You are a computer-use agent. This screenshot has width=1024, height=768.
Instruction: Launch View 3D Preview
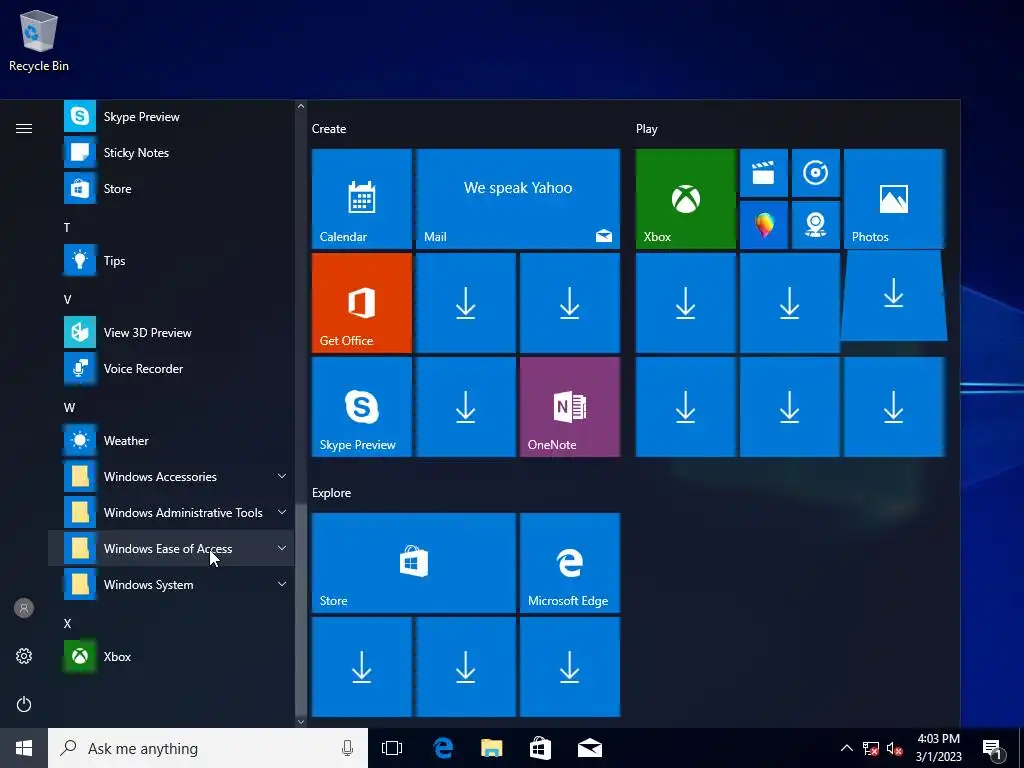point(171,332)
